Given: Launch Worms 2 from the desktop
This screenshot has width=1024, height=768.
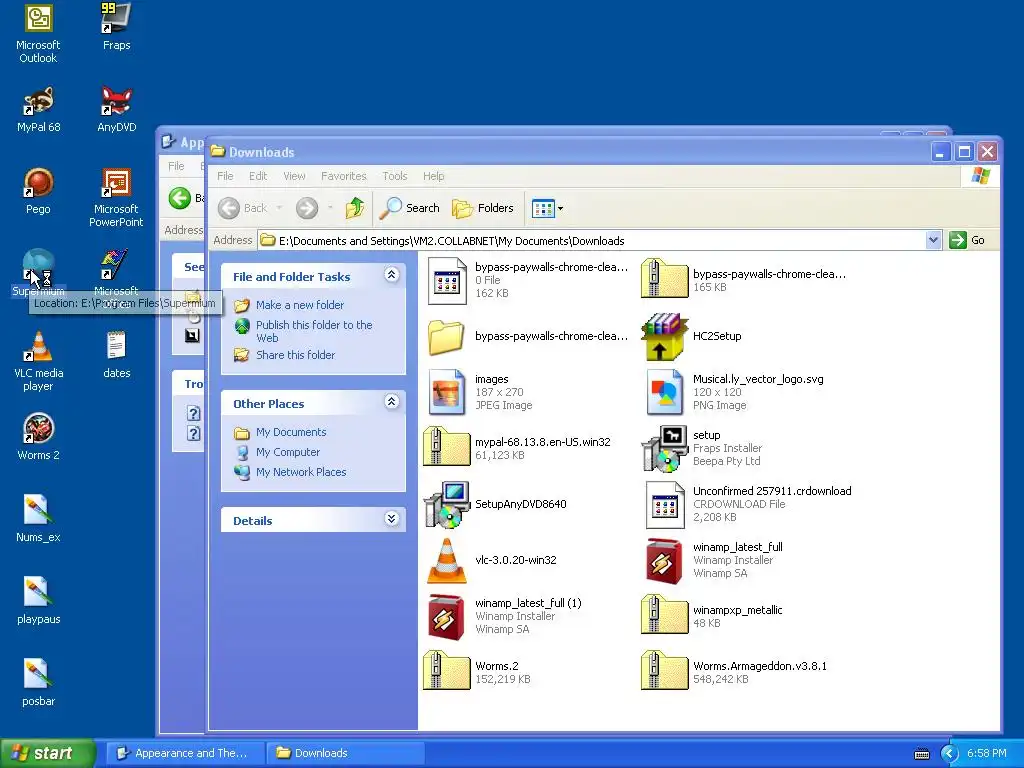Looking at the screenshot, I should tap(38, 438).
